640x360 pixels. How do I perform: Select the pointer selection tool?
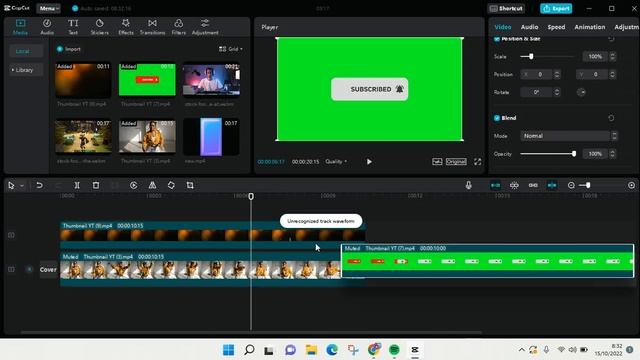click(11, 185)
